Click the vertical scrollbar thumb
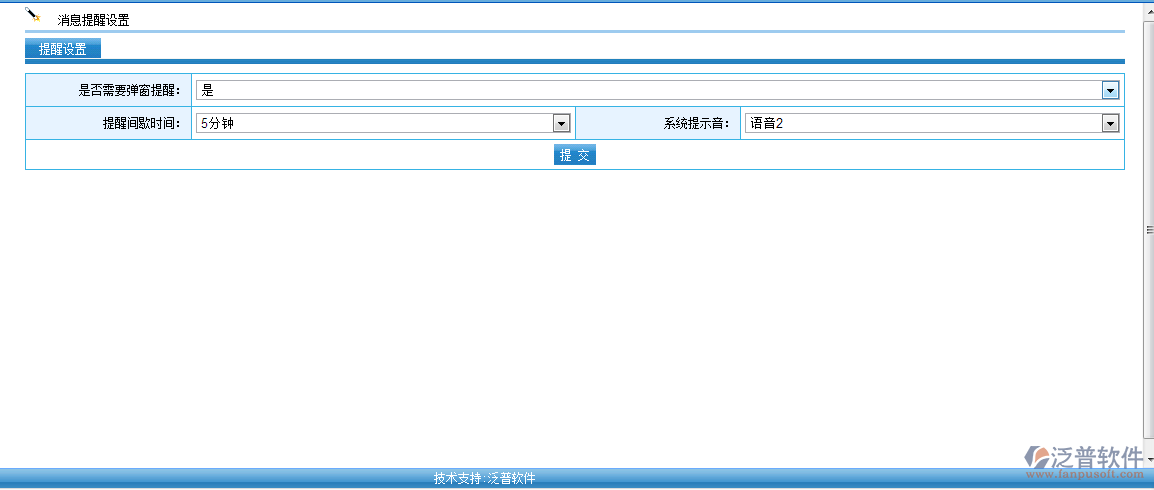 click(x=1149, y=231)
